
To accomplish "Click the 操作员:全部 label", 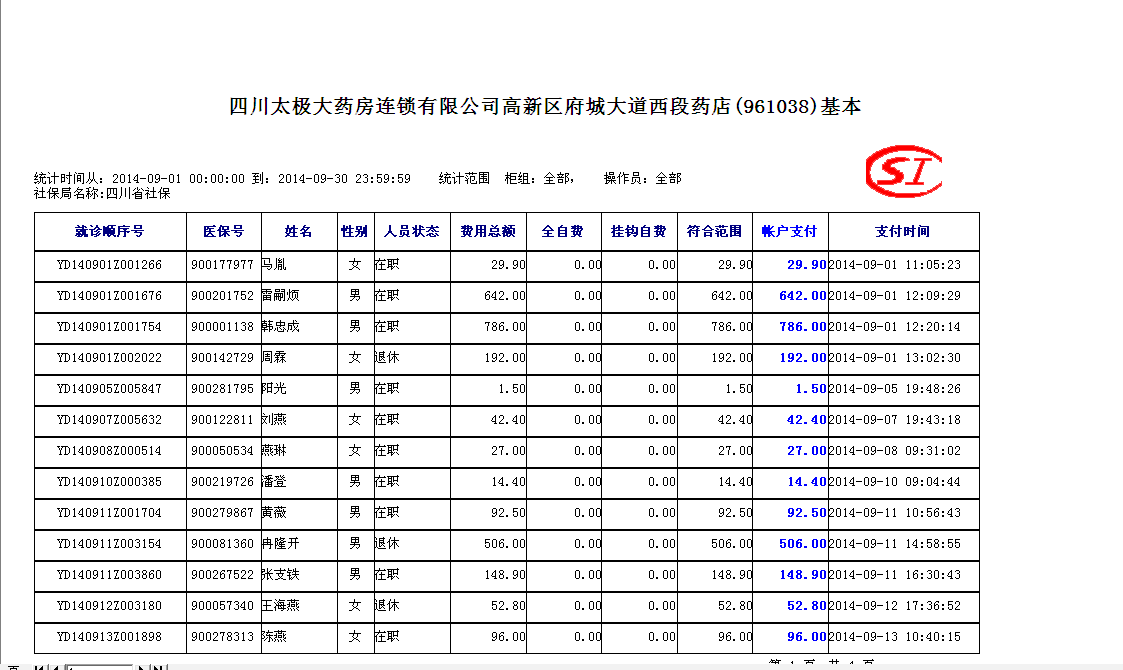I will tap(642, 178).
